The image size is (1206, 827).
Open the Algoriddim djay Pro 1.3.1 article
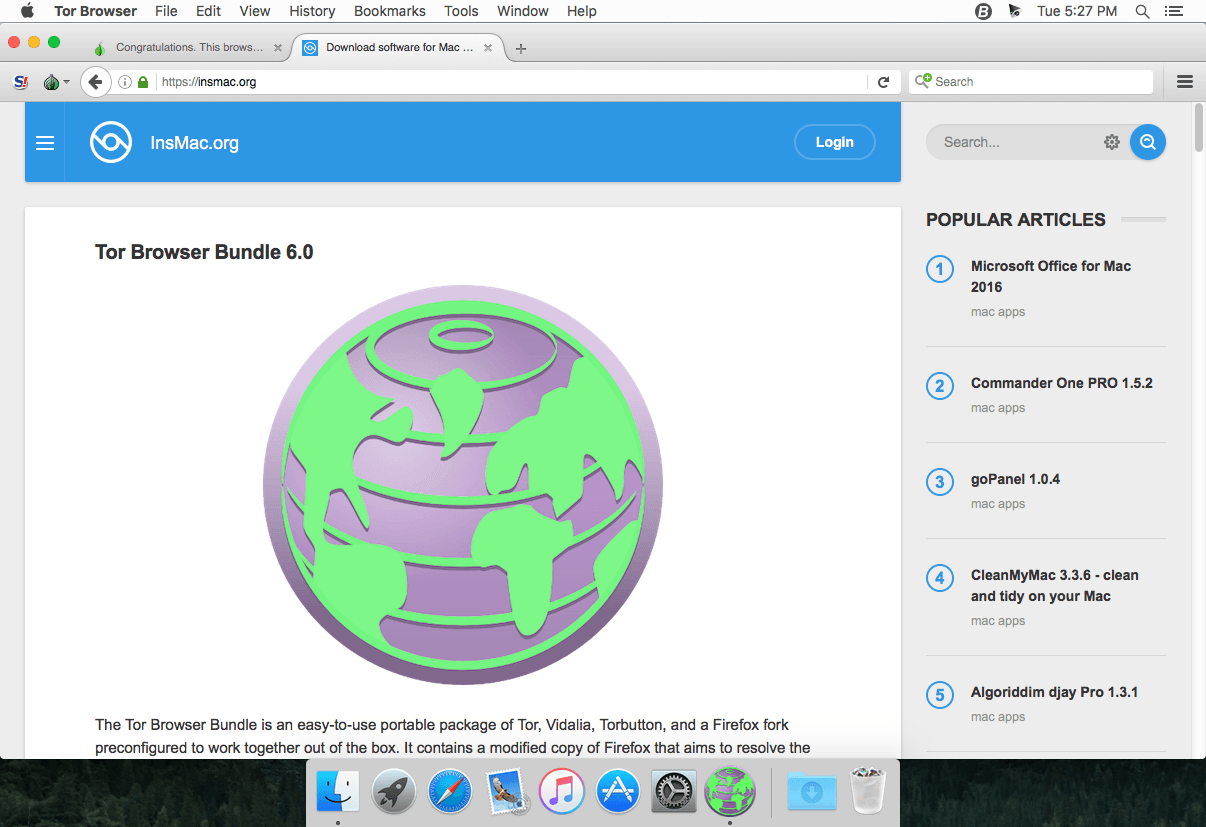click(x=1055, y=692)
